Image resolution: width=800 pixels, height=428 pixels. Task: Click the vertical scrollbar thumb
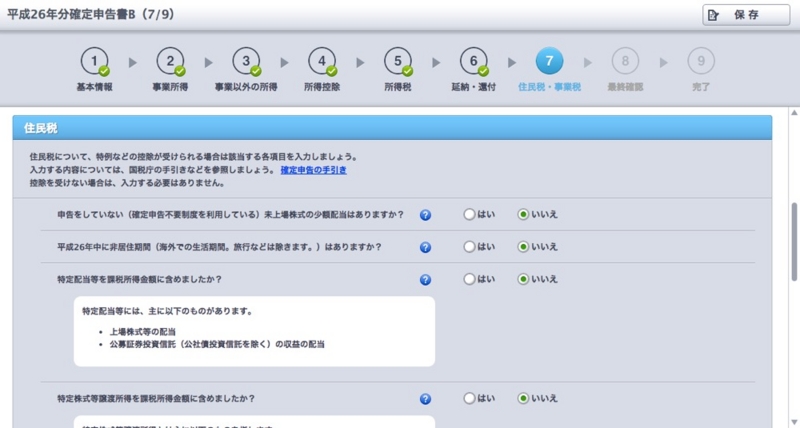pos(794,242)
